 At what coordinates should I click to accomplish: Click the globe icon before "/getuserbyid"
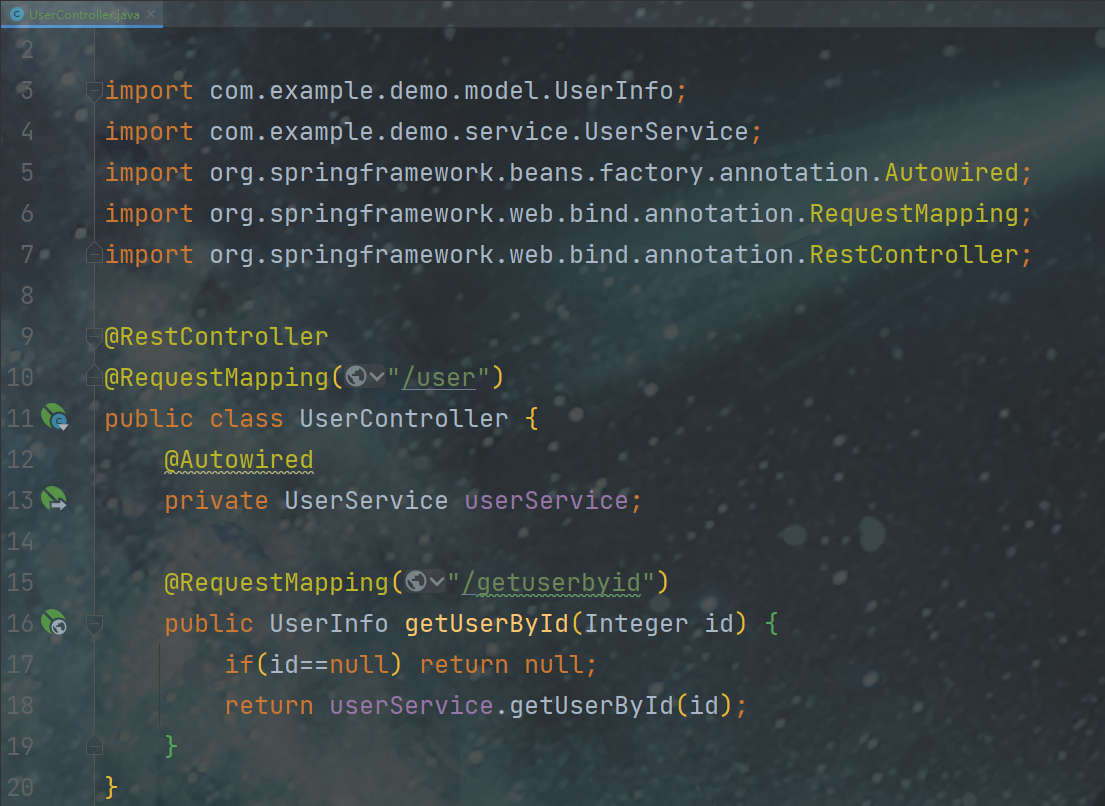coord(416,582)
